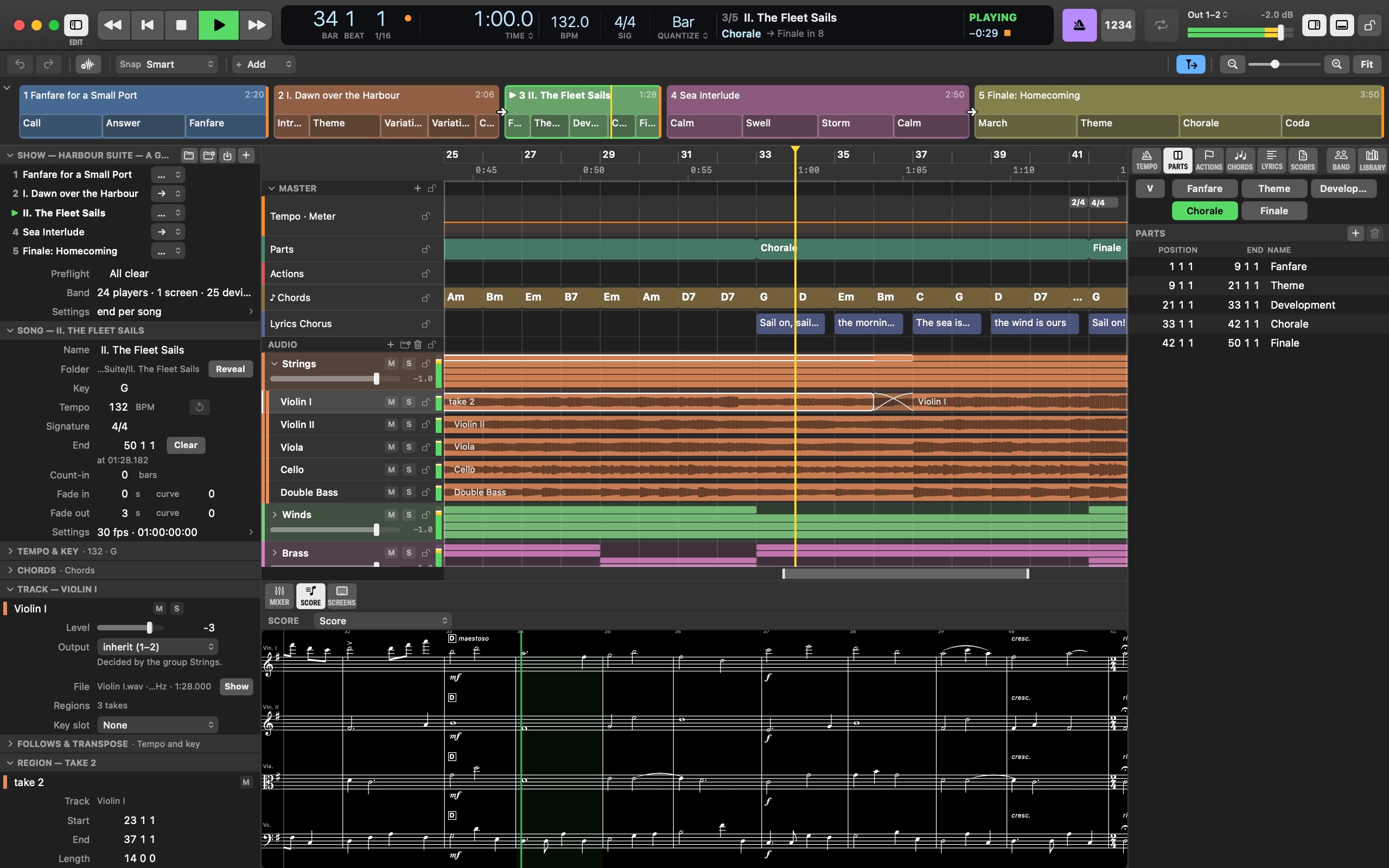The width and height of the screenshot is (1389, 868).
Task: Toggle the loop cycle button
Action: [1161, 25]
